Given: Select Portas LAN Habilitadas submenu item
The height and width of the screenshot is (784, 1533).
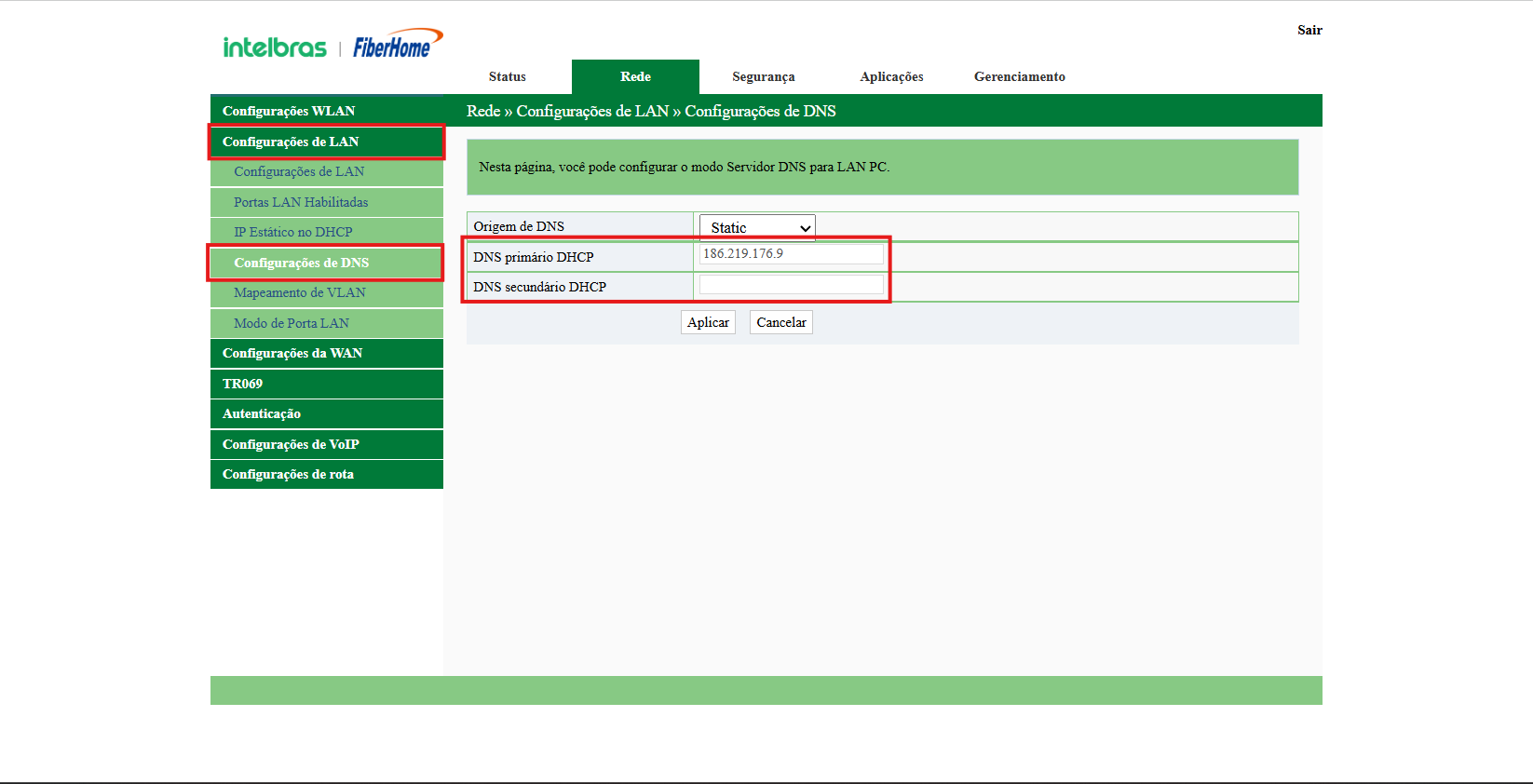Looking at the screenshot, I should click(x=301, y=202).
